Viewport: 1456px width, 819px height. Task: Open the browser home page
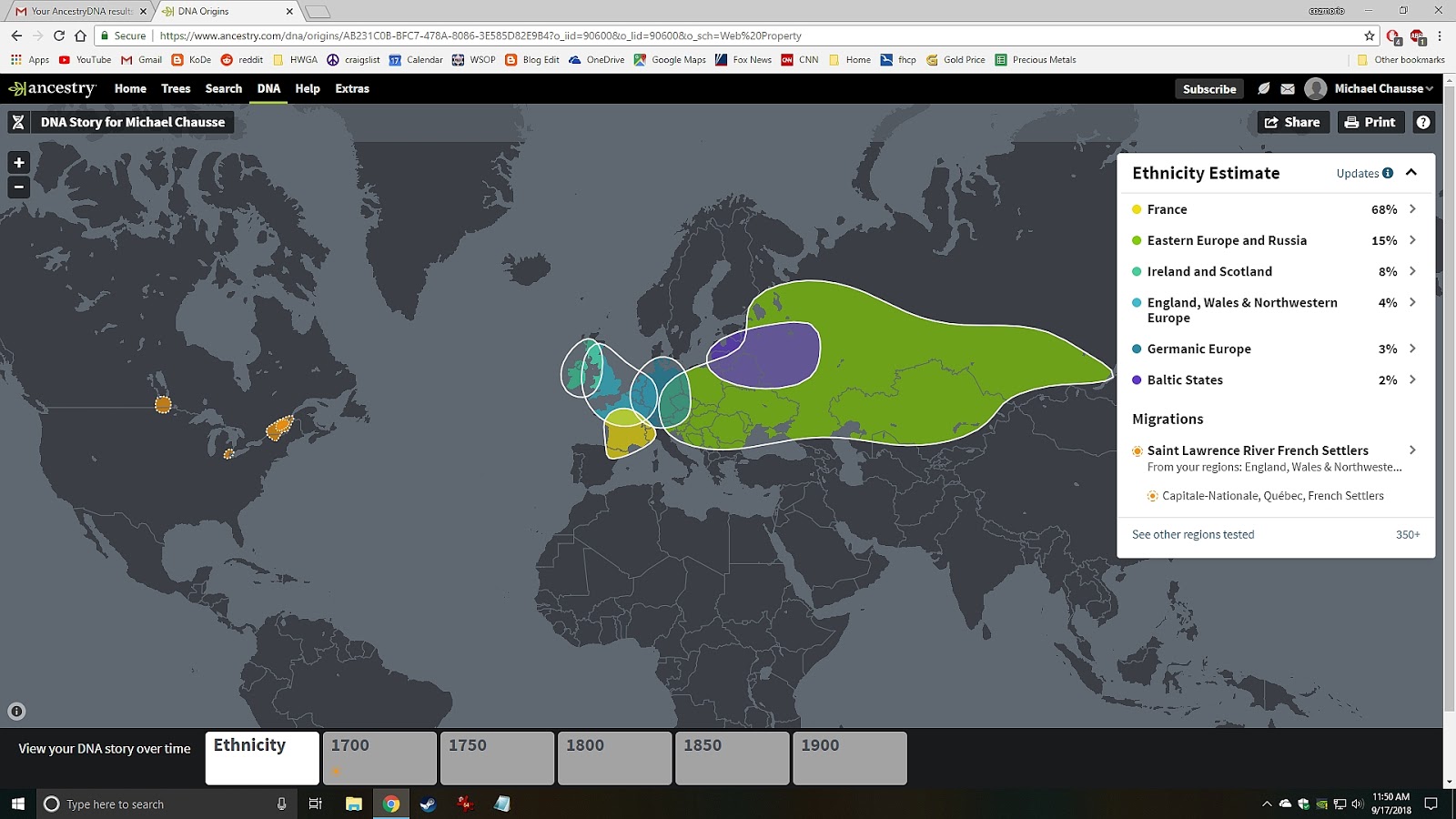(81, 35)
